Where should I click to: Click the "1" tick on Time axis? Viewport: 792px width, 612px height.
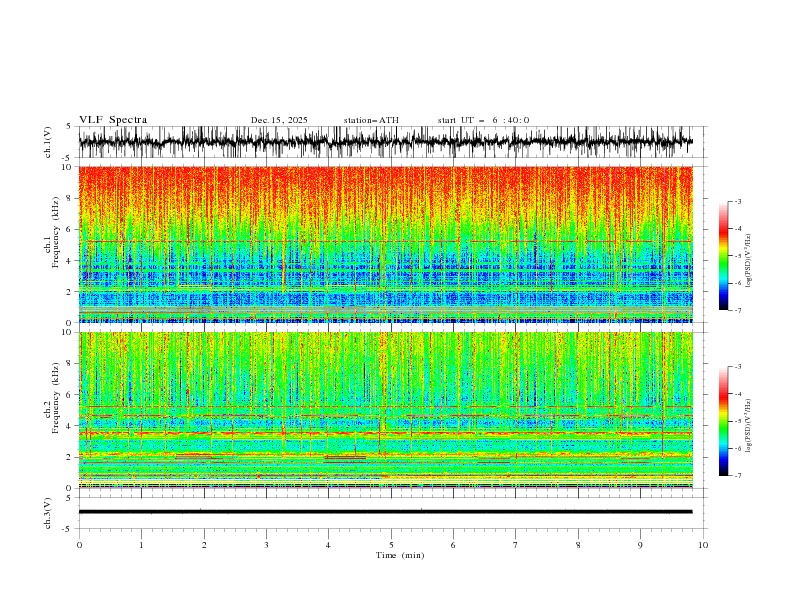[x=141, y=545]
